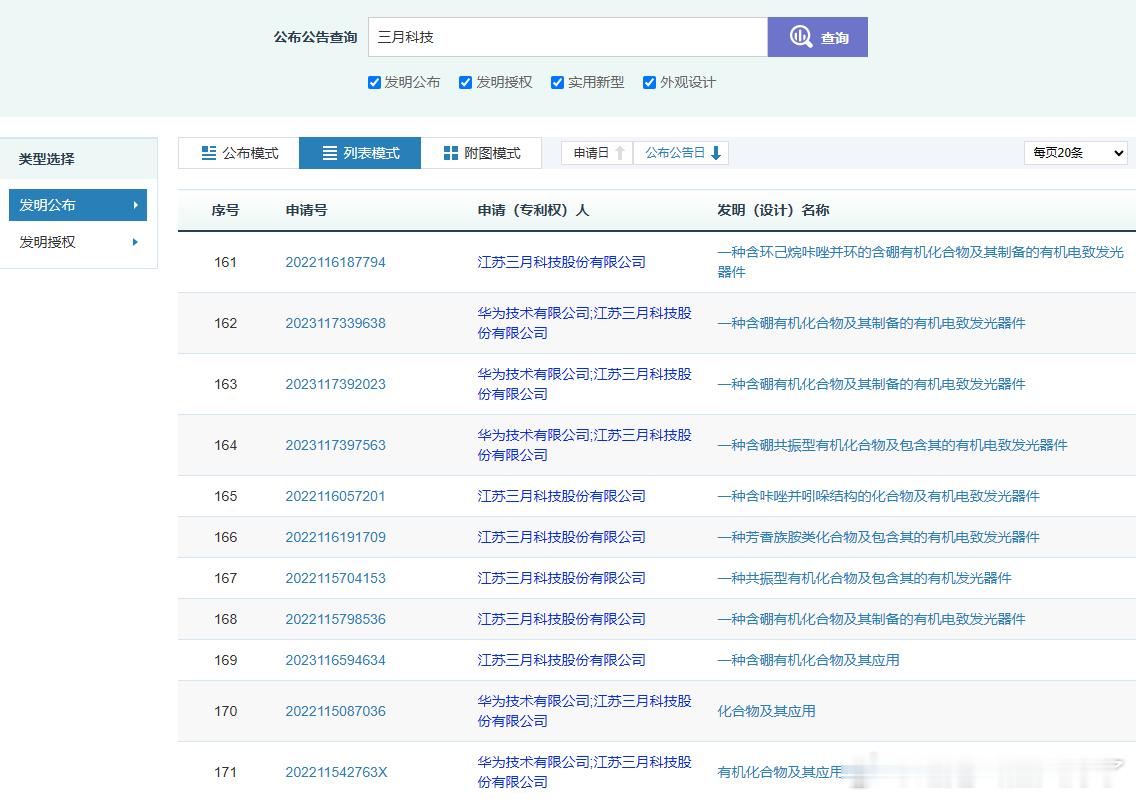Click the 公布模式 layout icon

(x=209, y=153)
